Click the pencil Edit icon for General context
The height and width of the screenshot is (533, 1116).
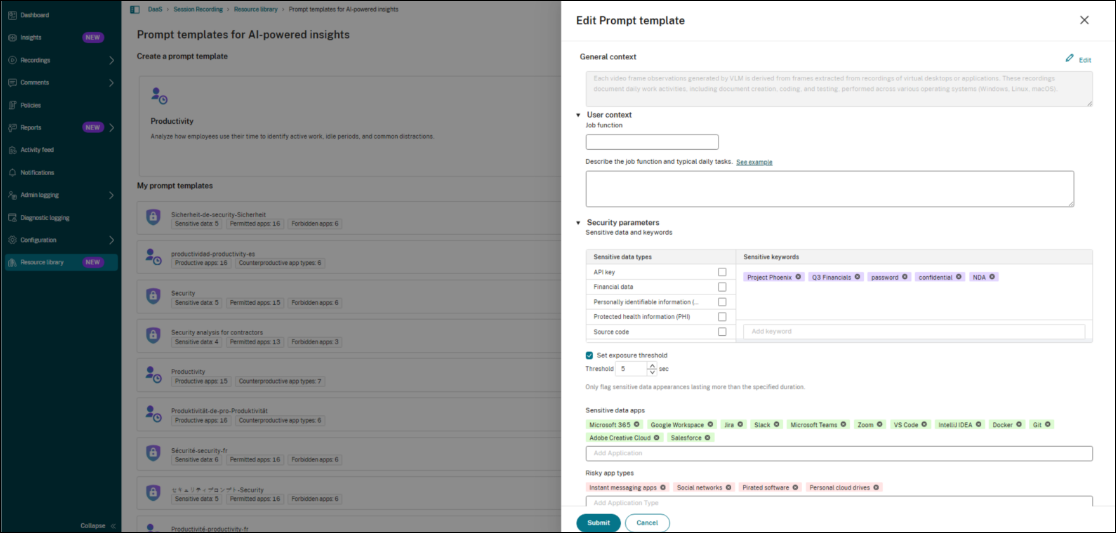tap(1070, 59)
